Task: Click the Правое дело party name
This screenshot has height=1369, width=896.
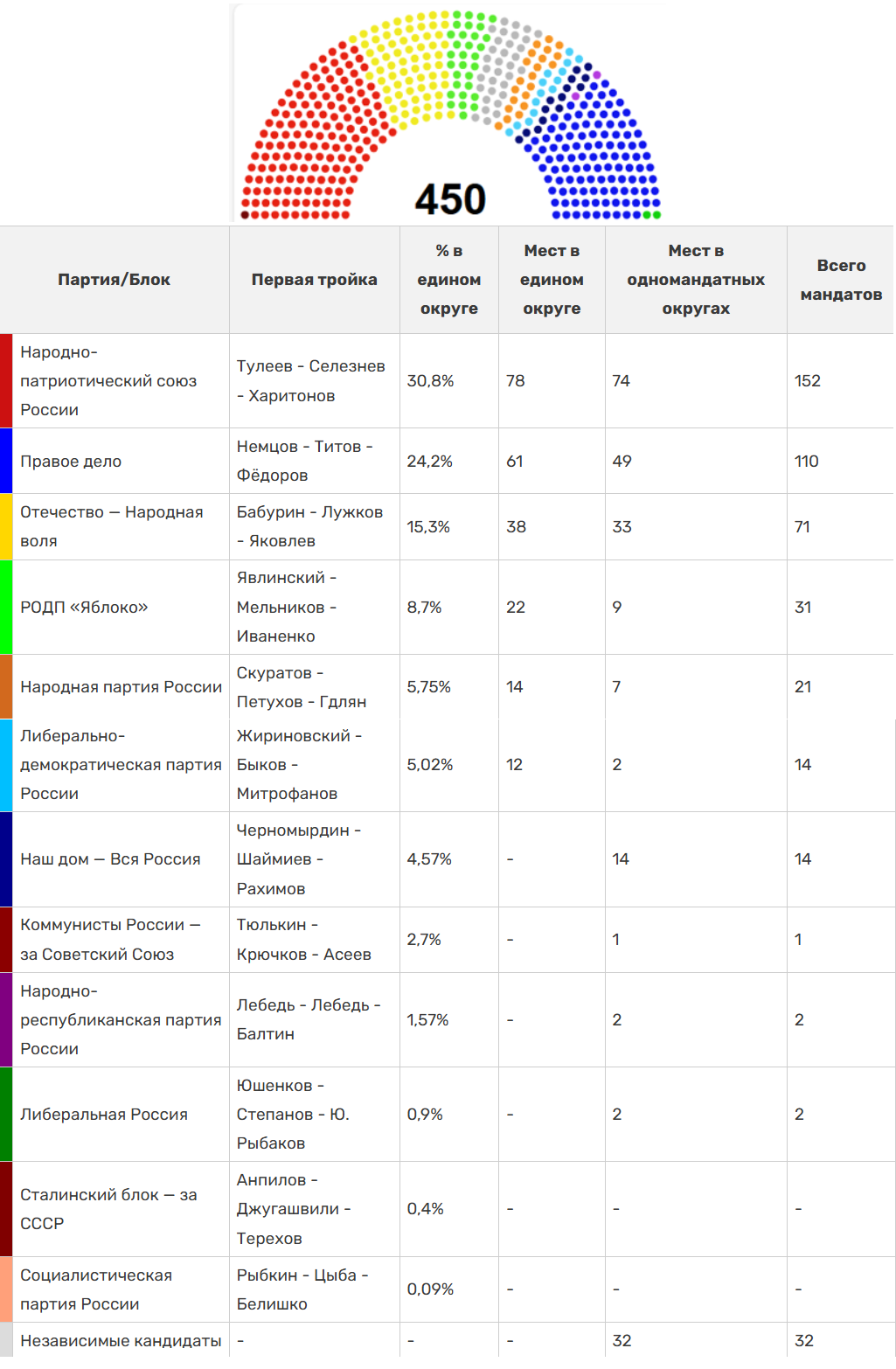Action: (71, 462)
